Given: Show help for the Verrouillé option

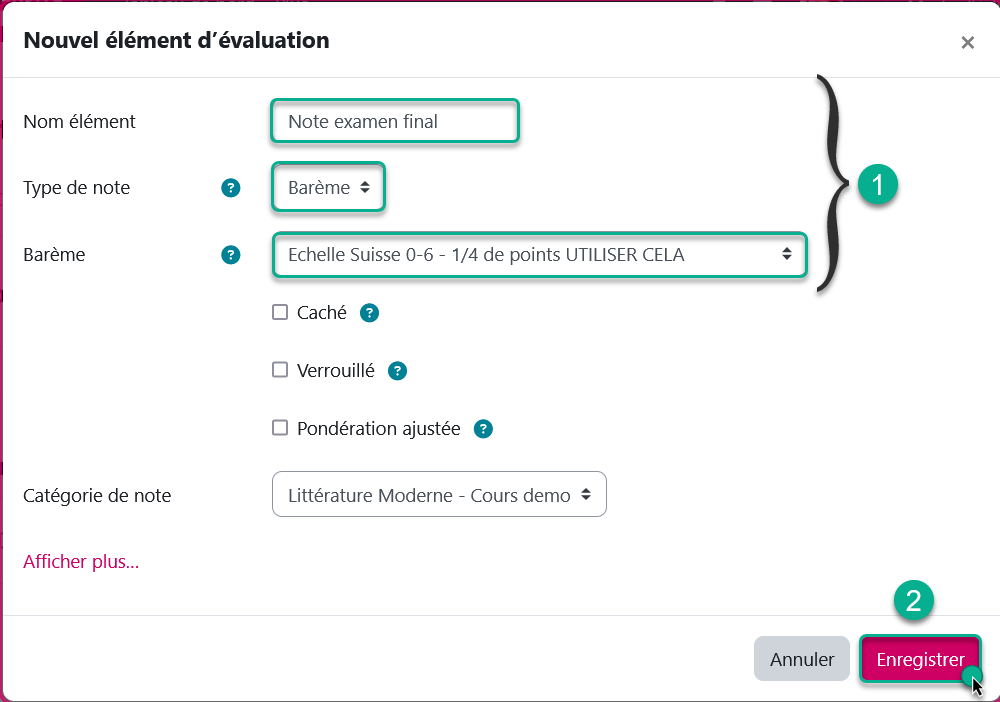Looking at the screenshot, I should (397, 371).
